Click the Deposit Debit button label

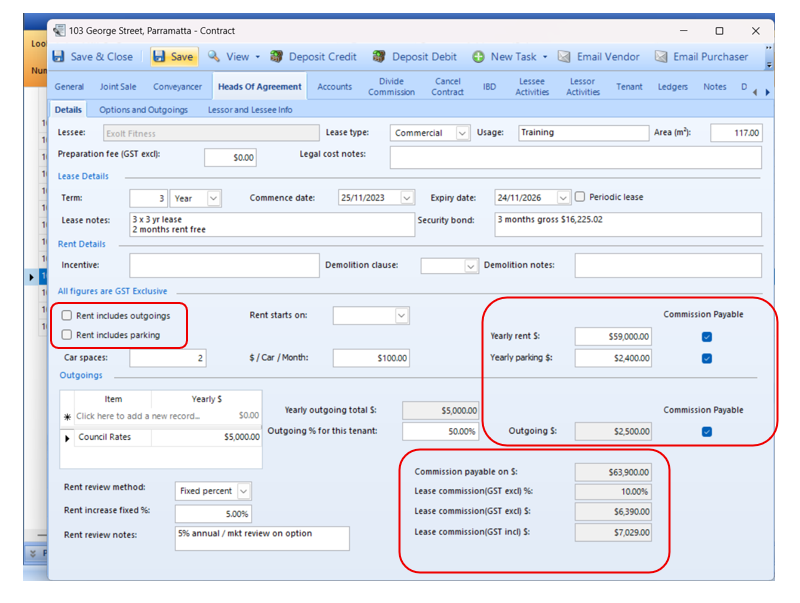(x=424, y=57)
